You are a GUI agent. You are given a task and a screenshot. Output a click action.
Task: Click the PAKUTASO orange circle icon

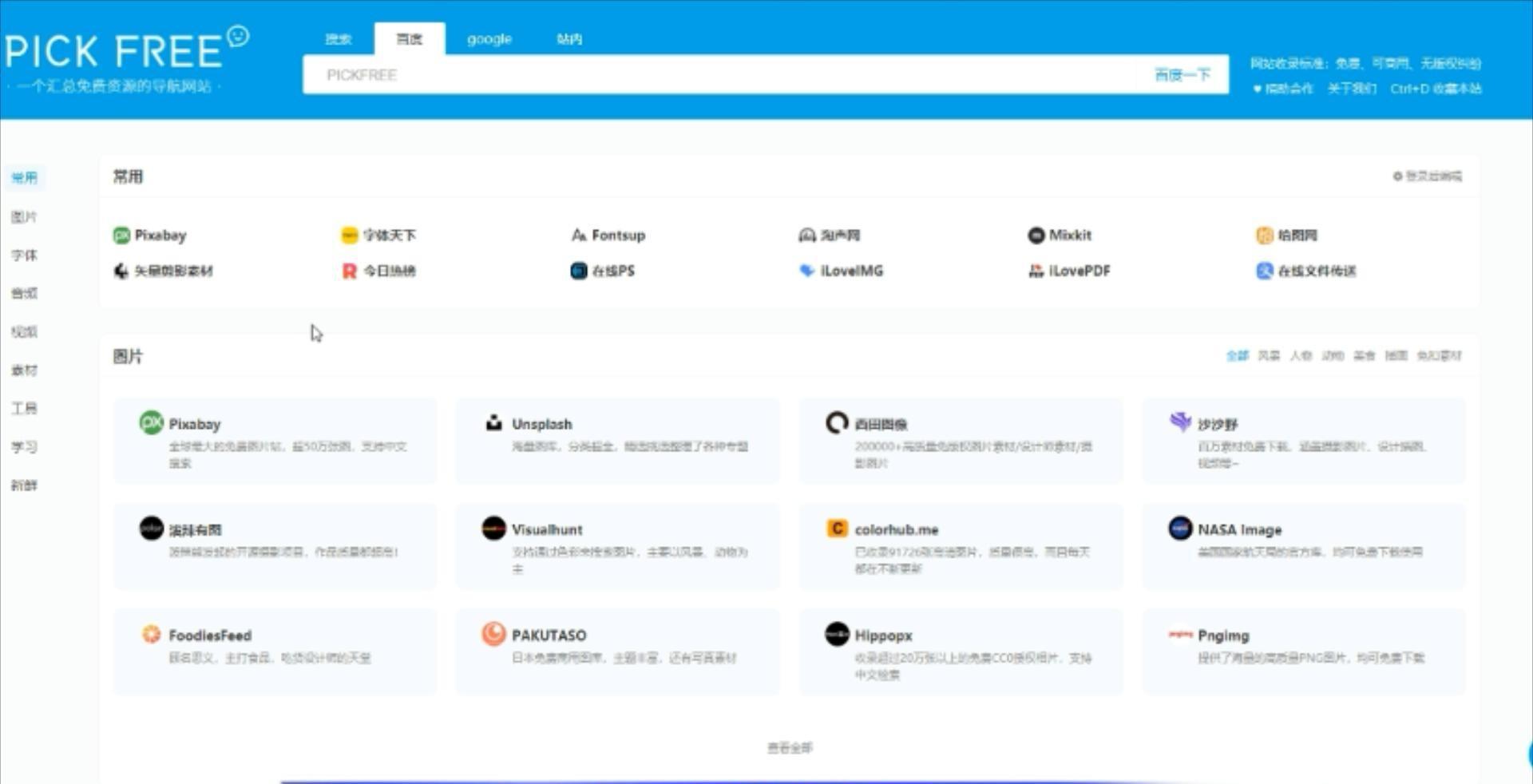tap(494, 634)
